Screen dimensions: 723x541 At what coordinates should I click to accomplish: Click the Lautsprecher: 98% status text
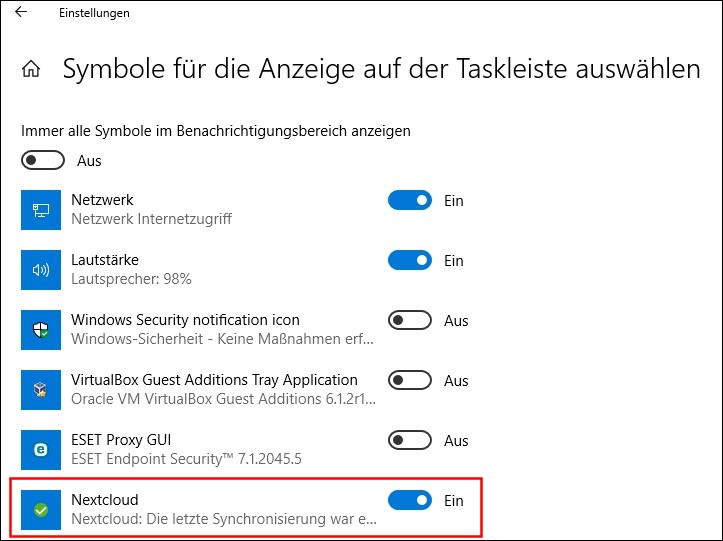(131, 279)
